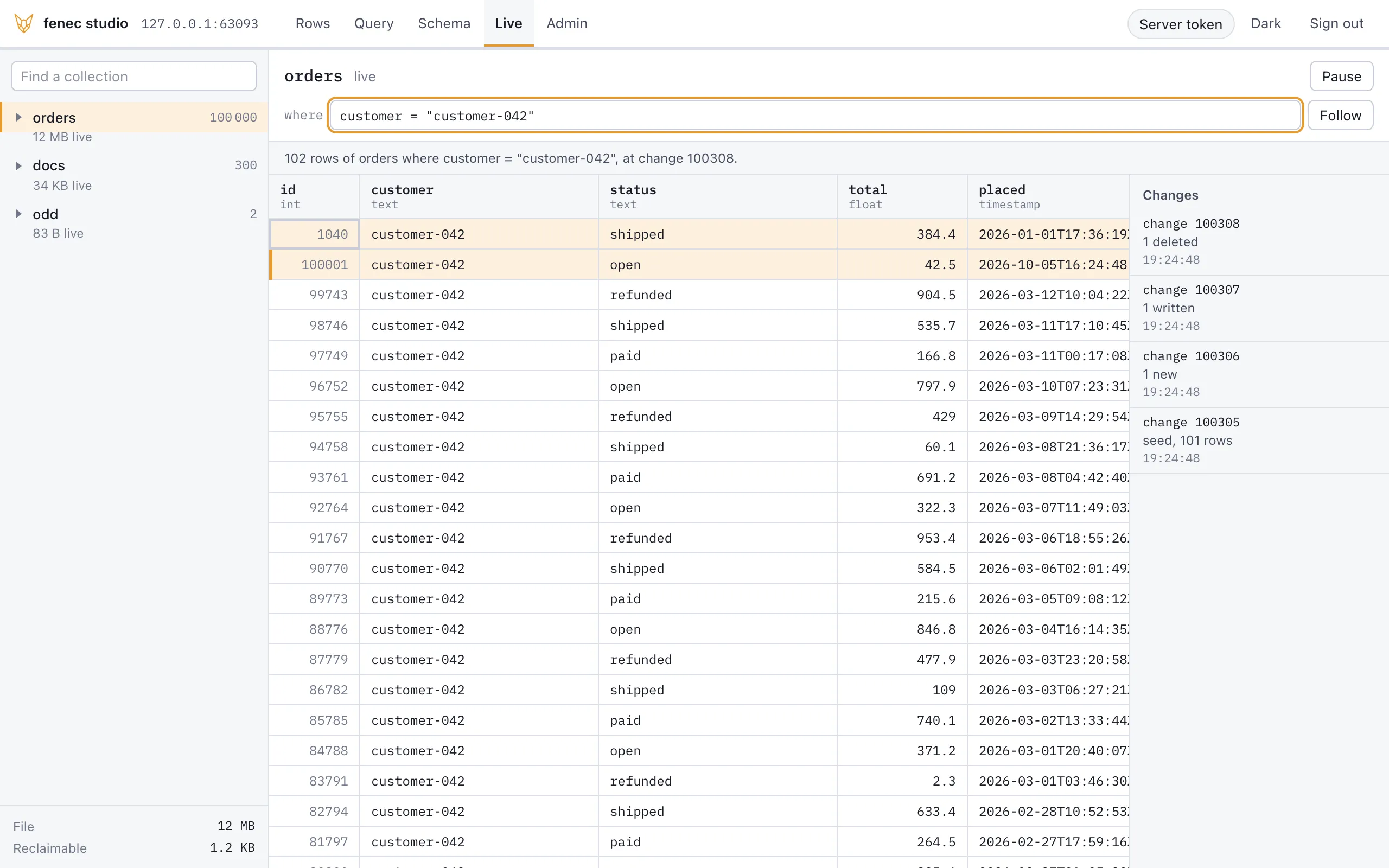The width and height of the screenshot is (1389, 868).
Task: Click the row with id 99743
Action: (x=698, y=295)
